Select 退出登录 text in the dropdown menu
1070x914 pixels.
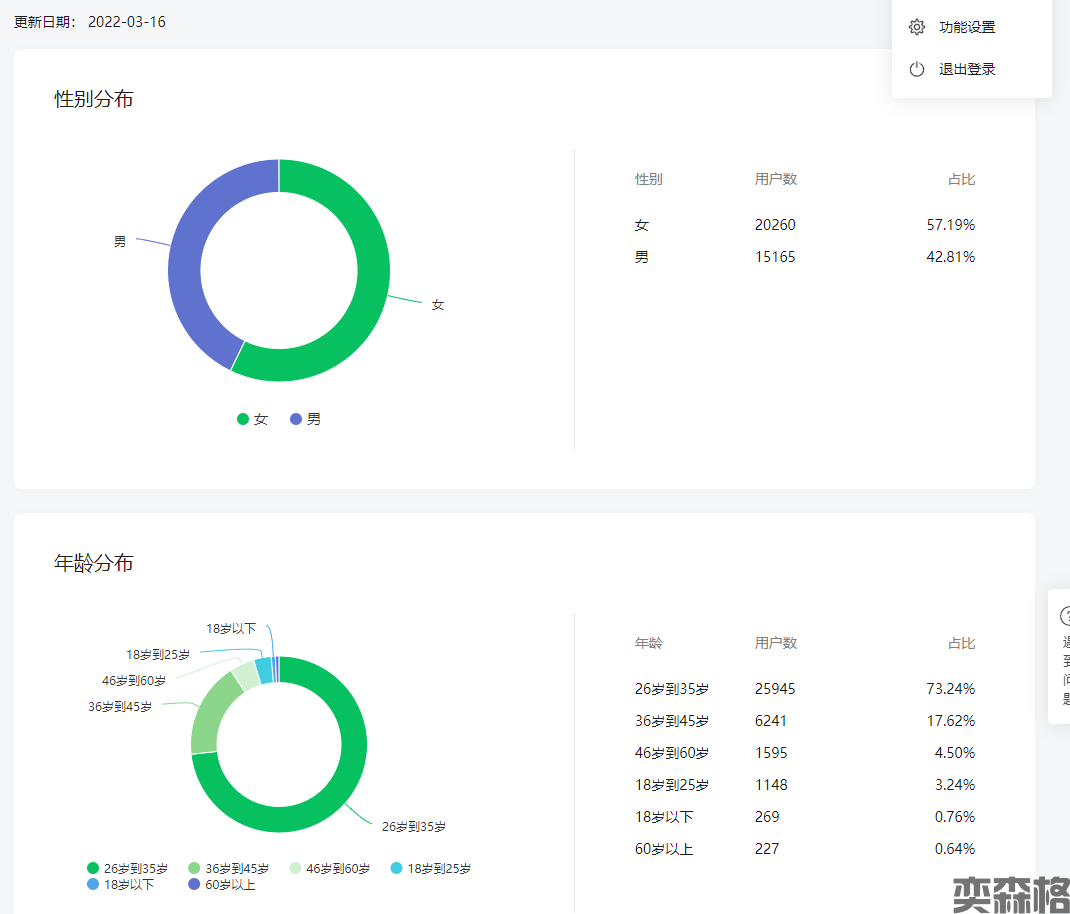(967, 69)
